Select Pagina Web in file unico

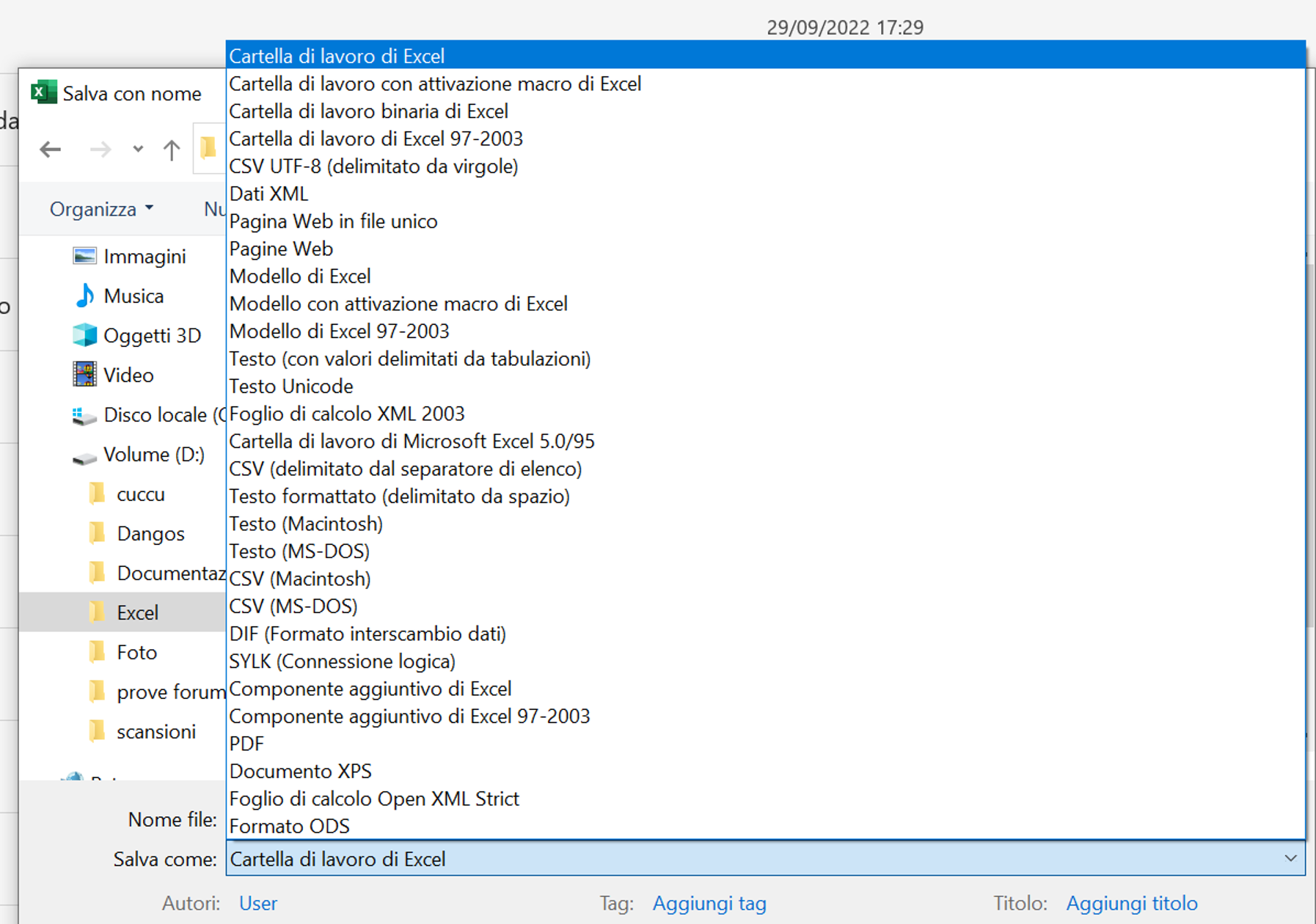pos(766,221)
